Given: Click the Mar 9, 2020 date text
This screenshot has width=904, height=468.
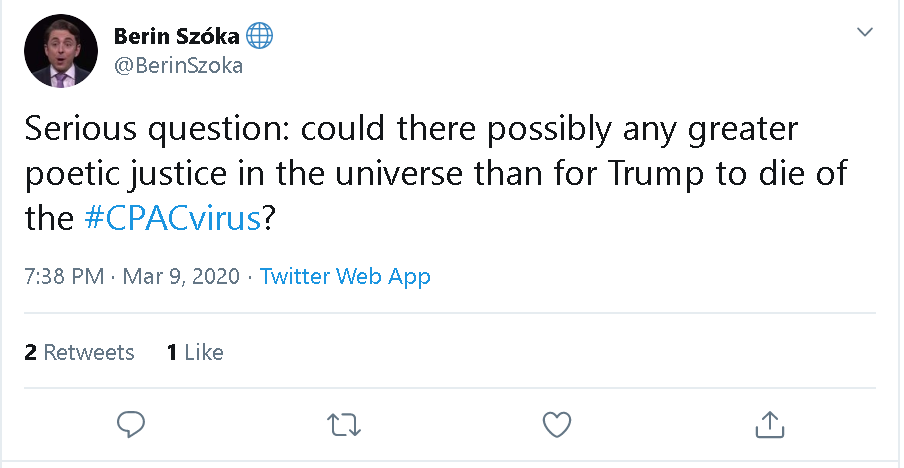Looking at the screenshot, I should [x=181, y=276].
